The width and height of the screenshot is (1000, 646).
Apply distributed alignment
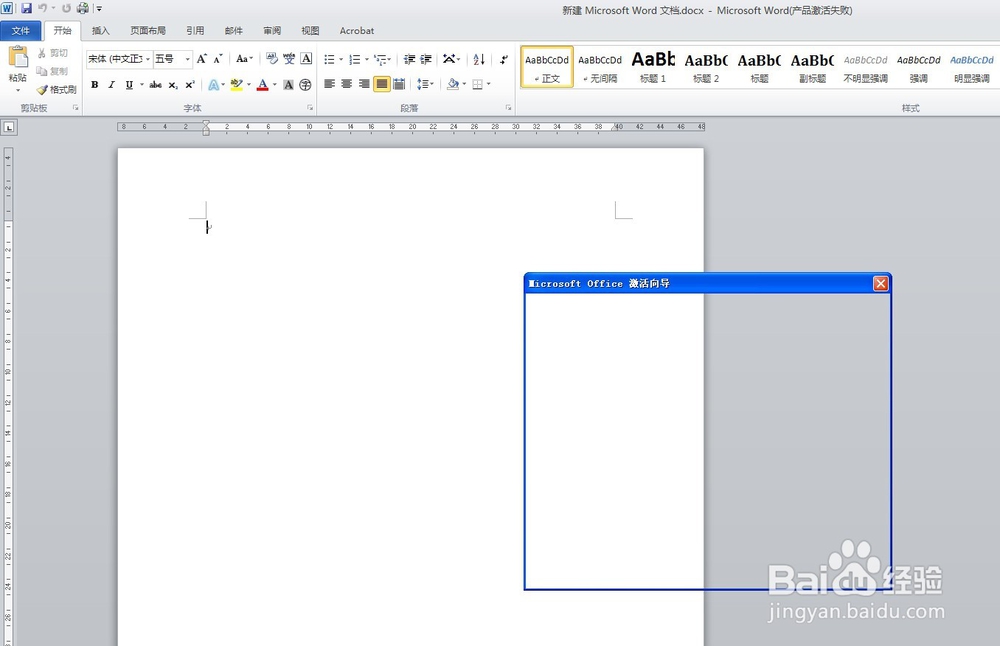click(399, 84)
